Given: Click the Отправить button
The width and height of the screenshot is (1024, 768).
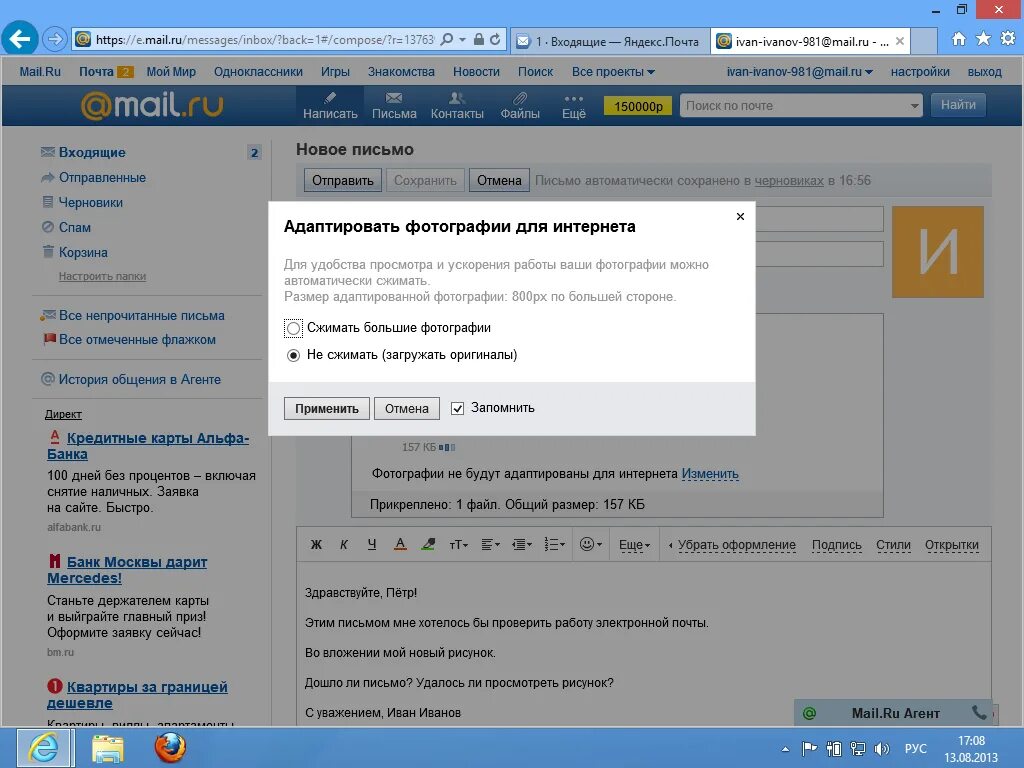Looking at the screenshot, I should point(342,180).
